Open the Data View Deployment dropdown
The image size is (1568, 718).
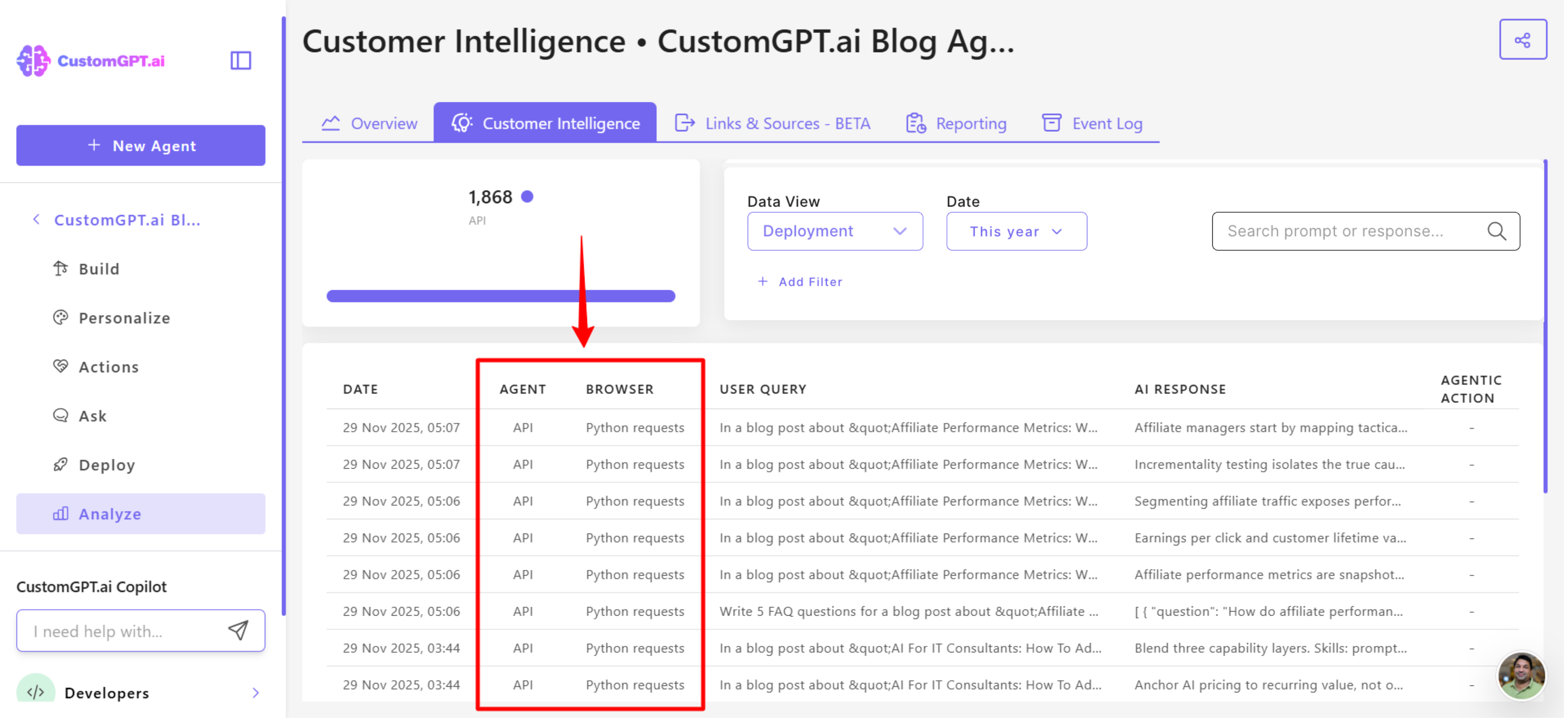[834, 231]
